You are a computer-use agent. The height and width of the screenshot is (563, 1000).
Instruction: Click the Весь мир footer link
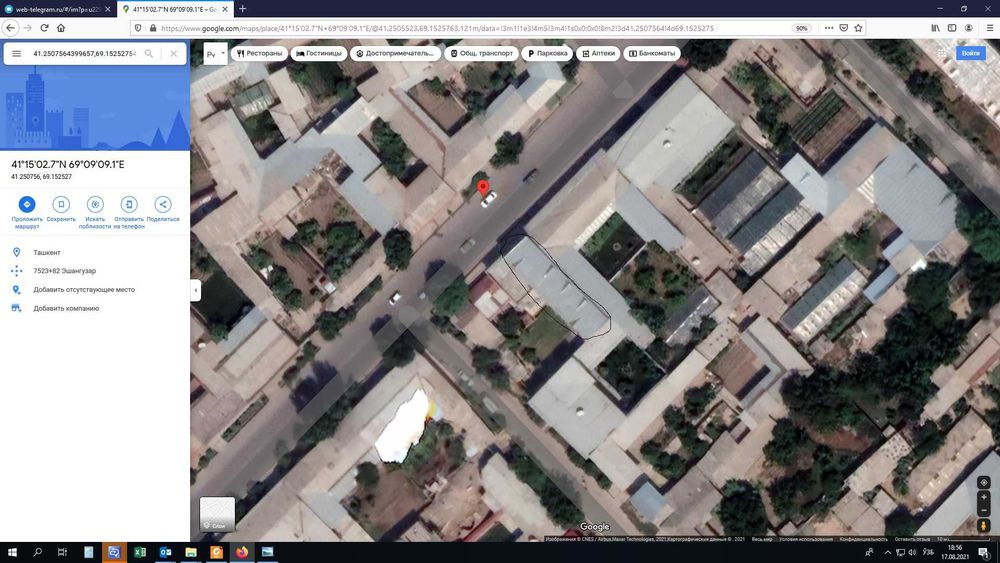pos(761,539)
